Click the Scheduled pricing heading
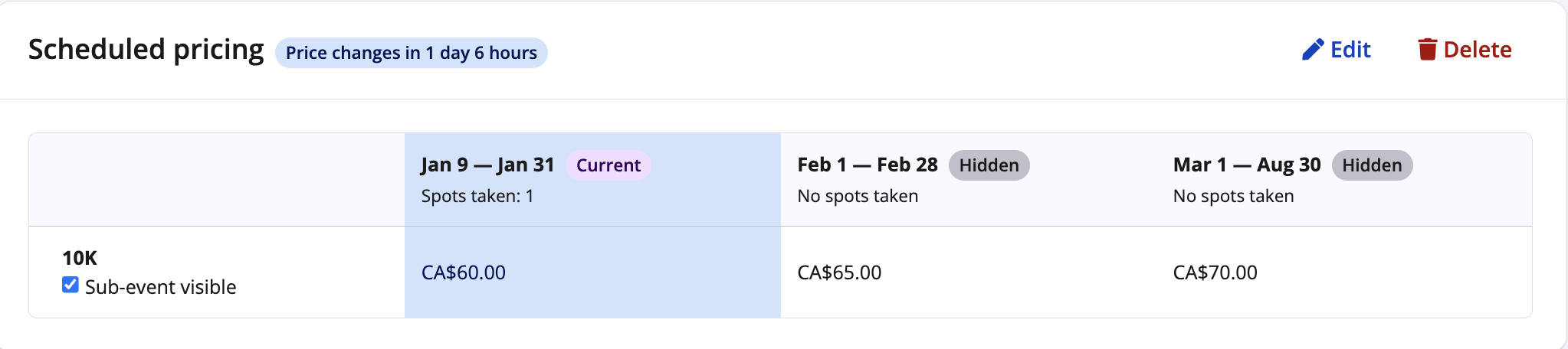Screen dimensions: 1568x349 [x=146, y=50]
